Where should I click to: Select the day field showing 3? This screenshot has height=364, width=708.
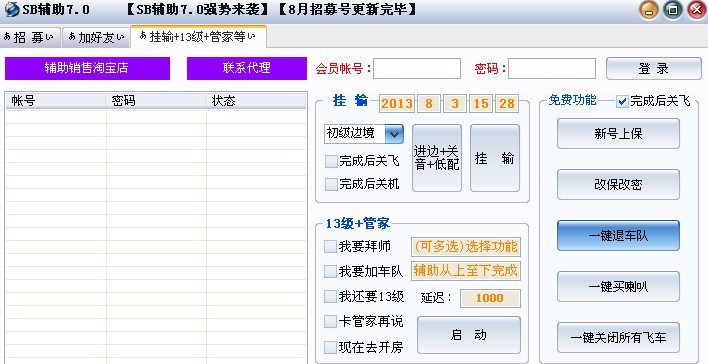coord(455,104)
